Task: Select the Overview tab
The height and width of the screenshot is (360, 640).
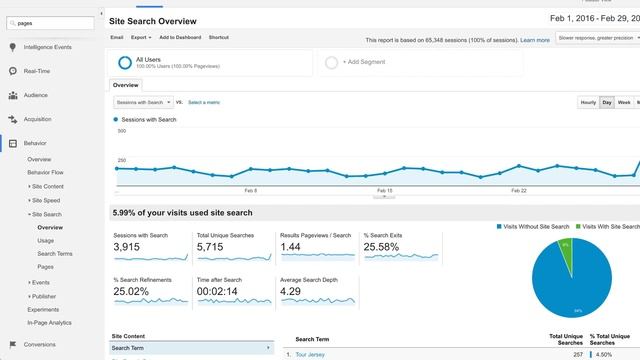Action: (126, 85)
